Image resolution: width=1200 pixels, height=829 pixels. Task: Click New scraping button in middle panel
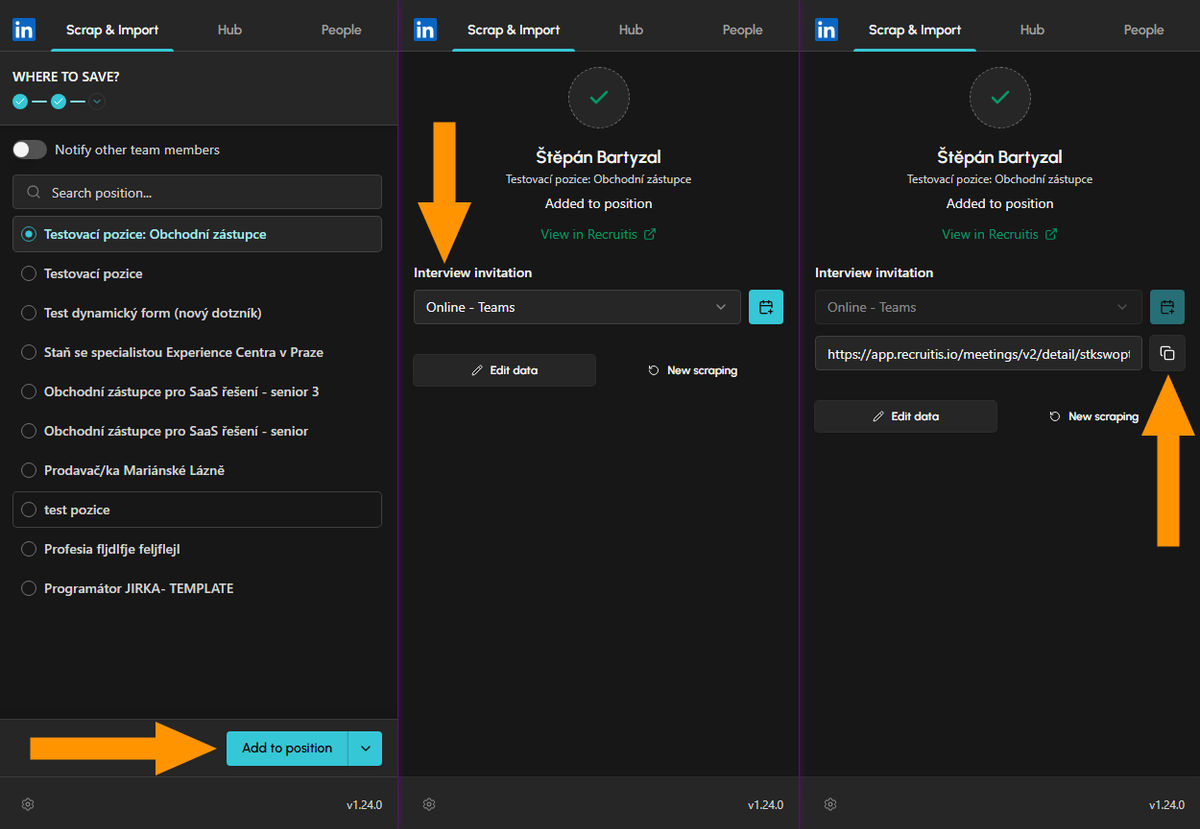pyautogui.click(x=692, y=370)
